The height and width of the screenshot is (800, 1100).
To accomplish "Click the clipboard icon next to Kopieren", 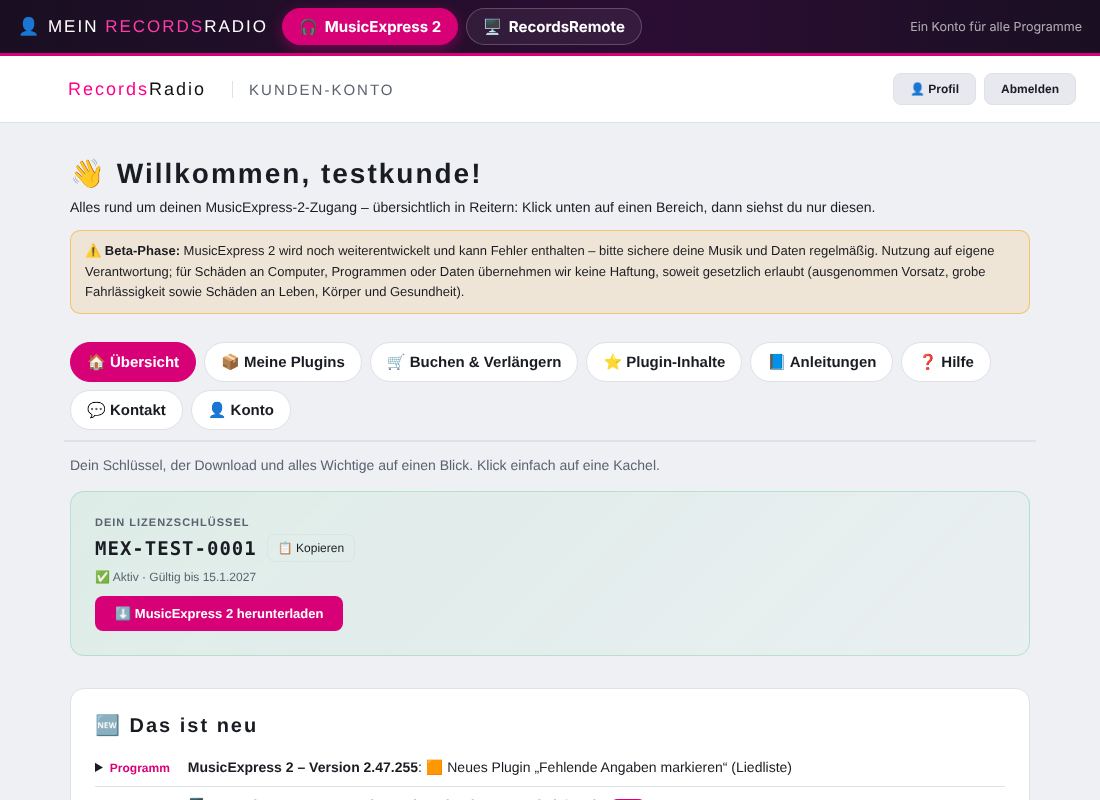I will point(285,548).
